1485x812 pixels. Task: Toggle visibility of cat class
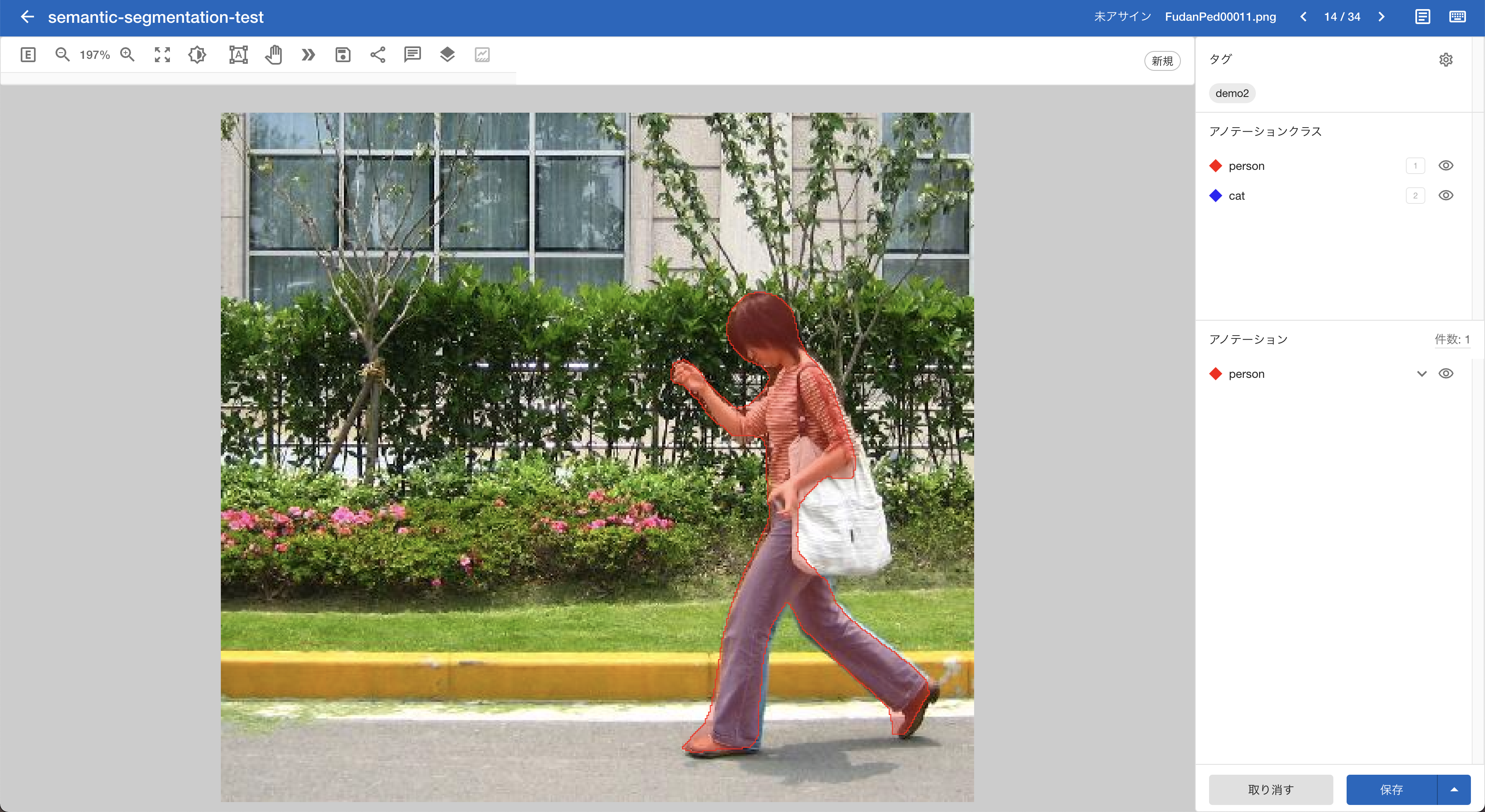point(1446,196)
